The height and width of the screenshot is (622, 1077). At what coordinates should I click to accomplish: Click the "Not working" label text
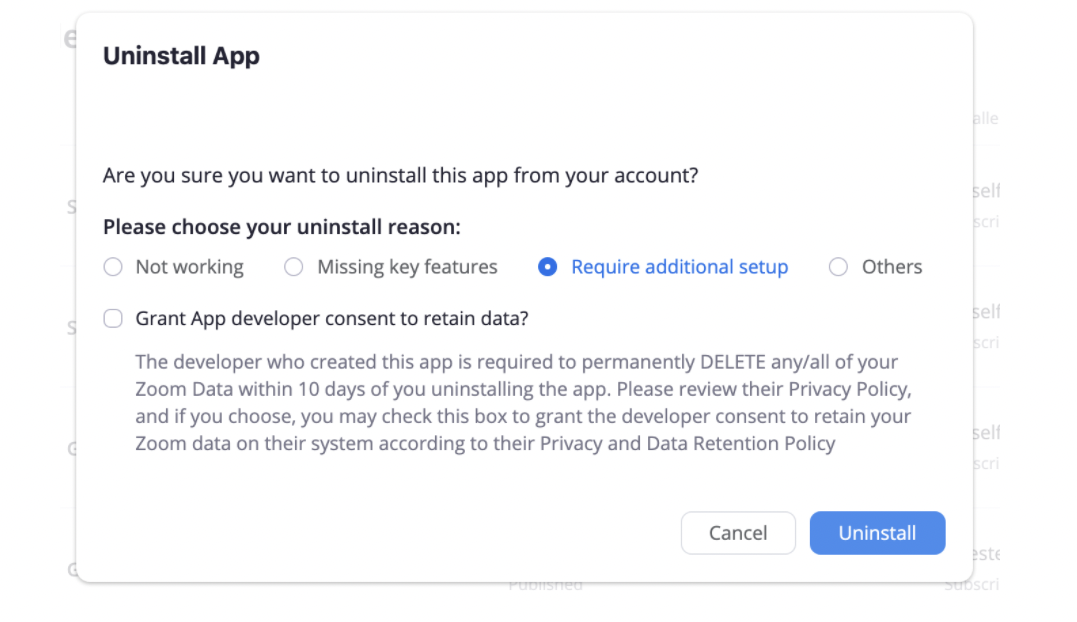(190, 267)
